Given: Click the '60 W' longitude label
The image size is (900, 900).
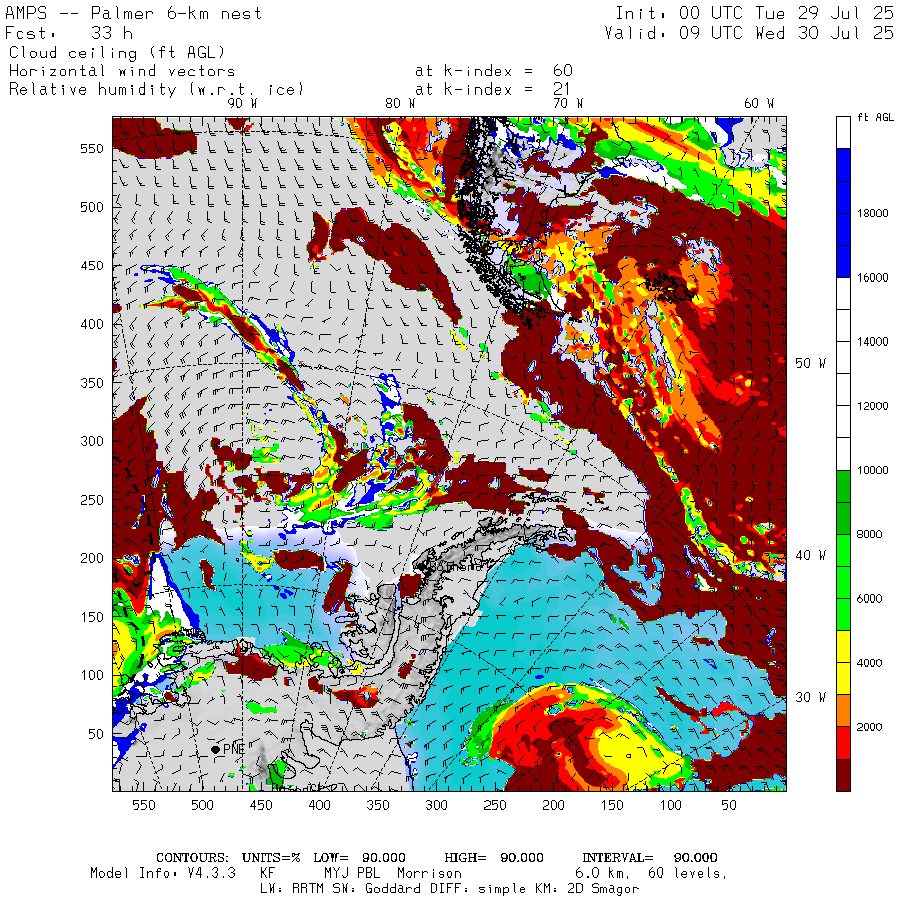Looking at the screenshot, I should (759, 103).
